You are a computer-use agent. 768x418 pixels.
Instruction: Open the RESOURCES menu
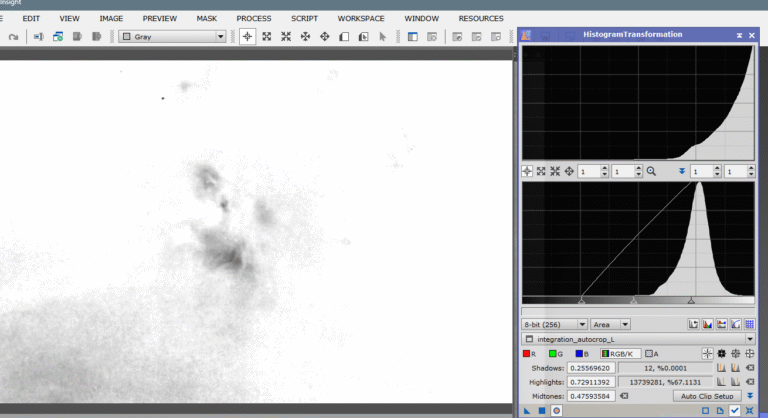[x=481, y=18]
